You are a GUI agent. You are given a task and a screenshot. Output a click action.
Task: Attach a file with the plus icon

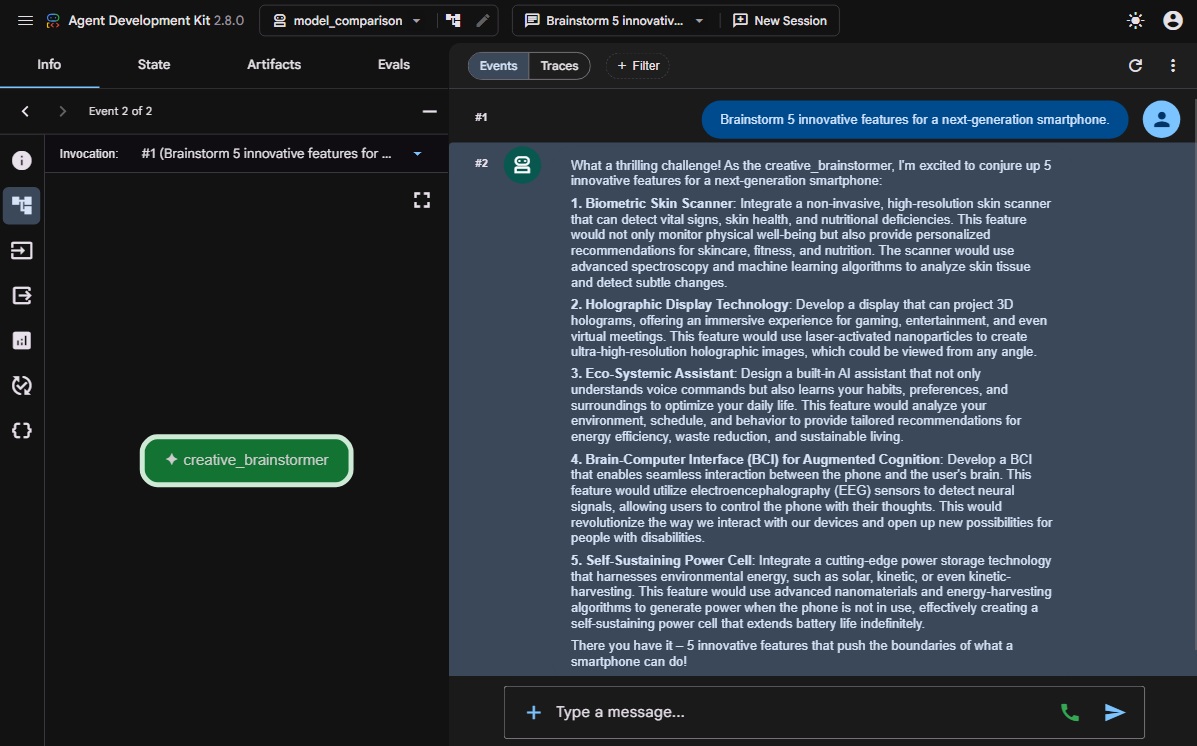coord(534,712)
